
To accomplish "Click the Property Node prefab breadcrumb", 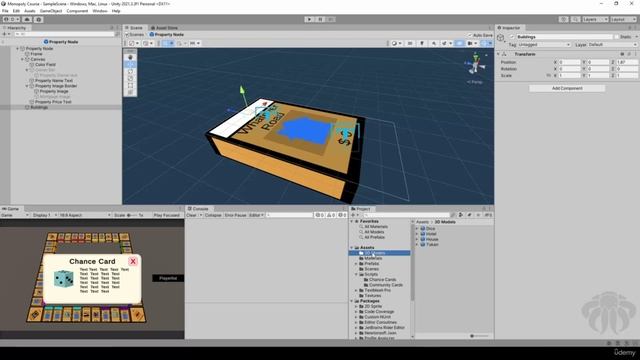I will (x=167, y=35).
